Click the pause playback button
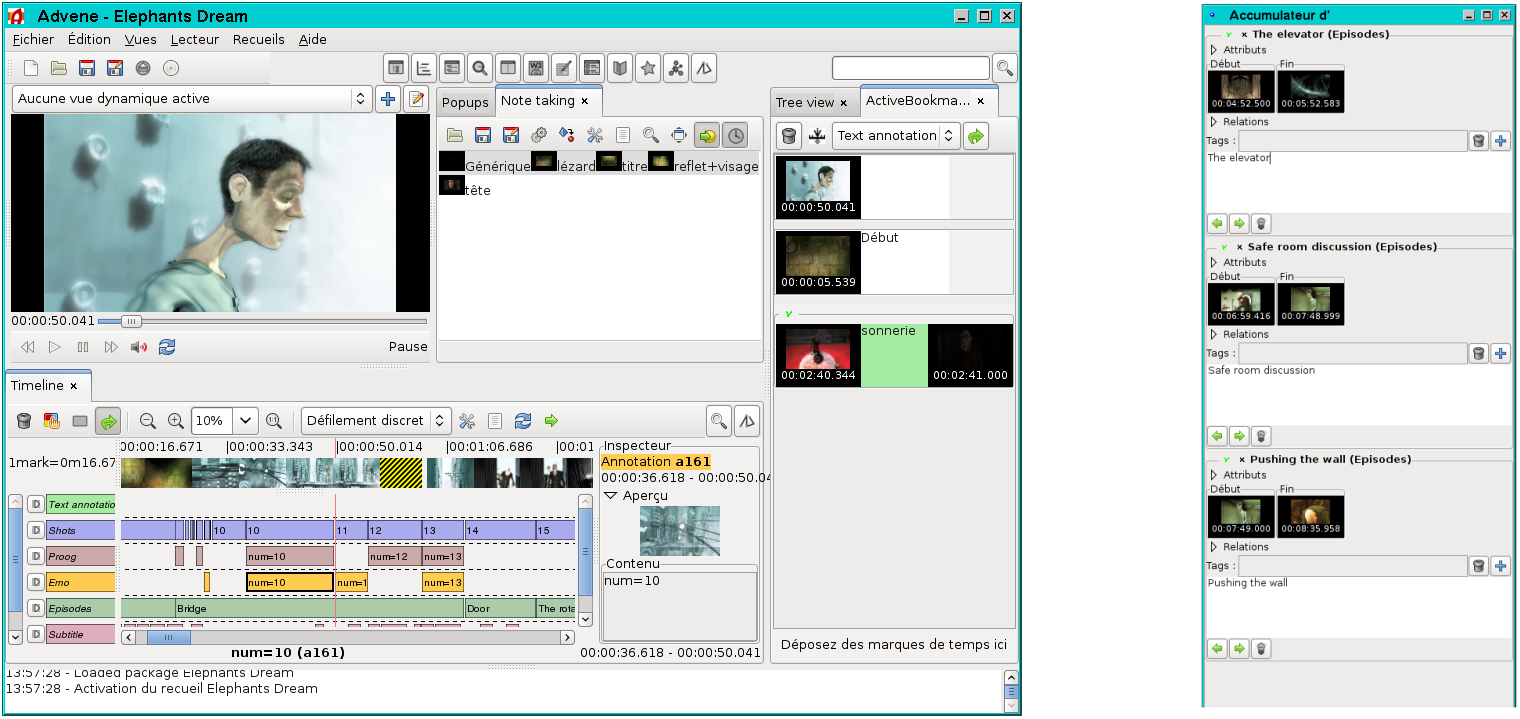Viewport: 1520px width, 719px height. point(83,347)
